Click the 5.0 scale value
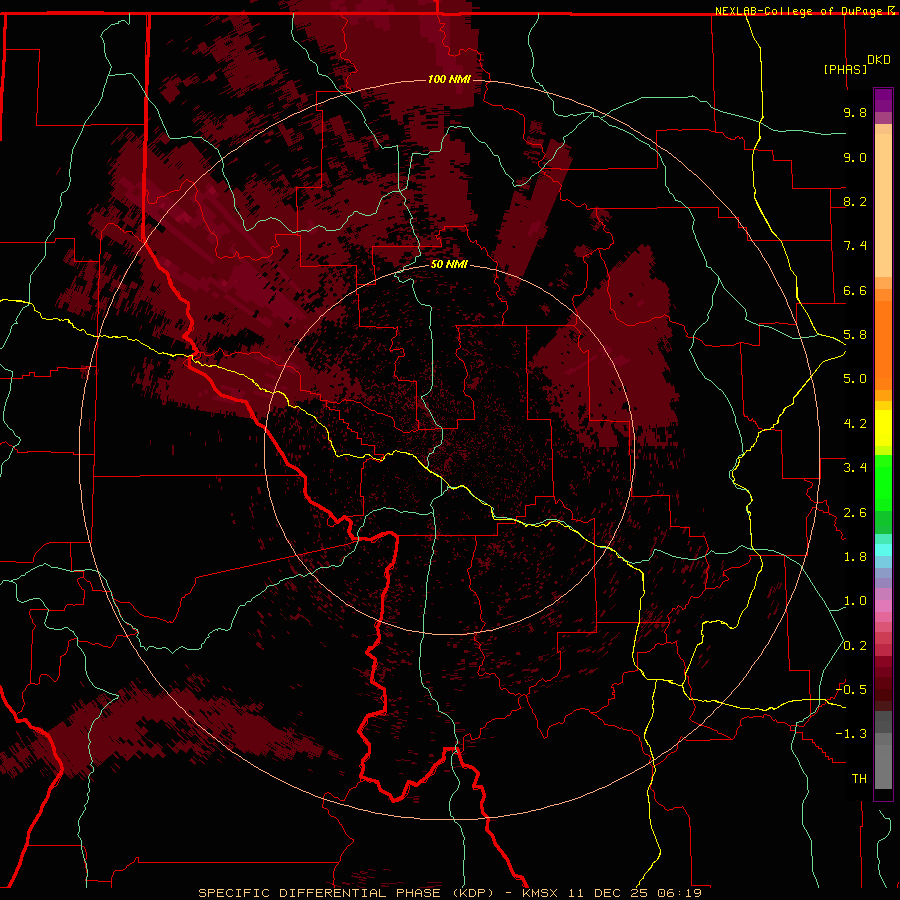 [x=855, y=379]
